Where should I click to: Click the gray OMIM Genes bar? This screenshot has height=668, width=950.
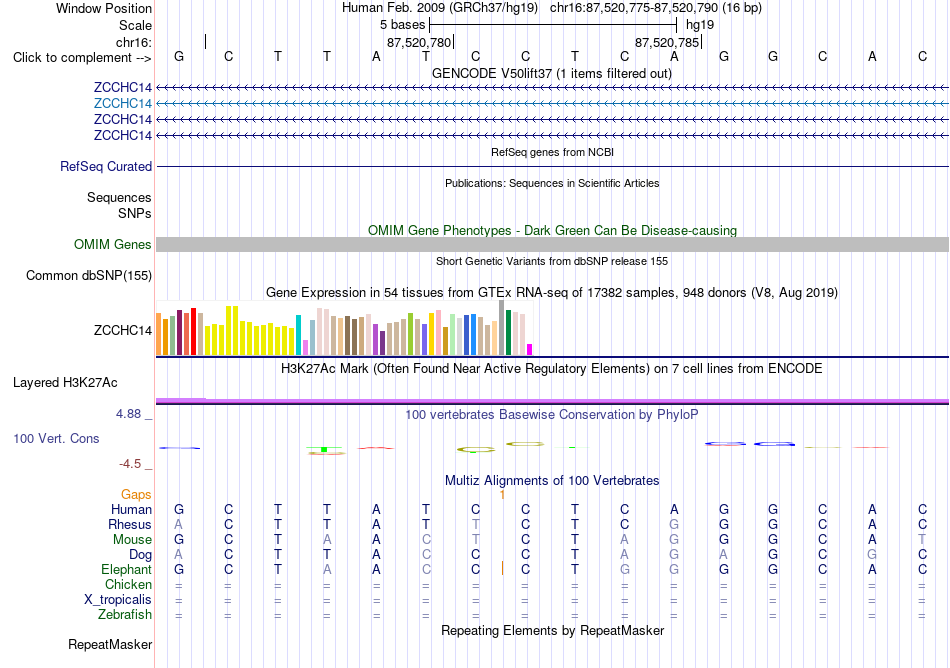552,244
